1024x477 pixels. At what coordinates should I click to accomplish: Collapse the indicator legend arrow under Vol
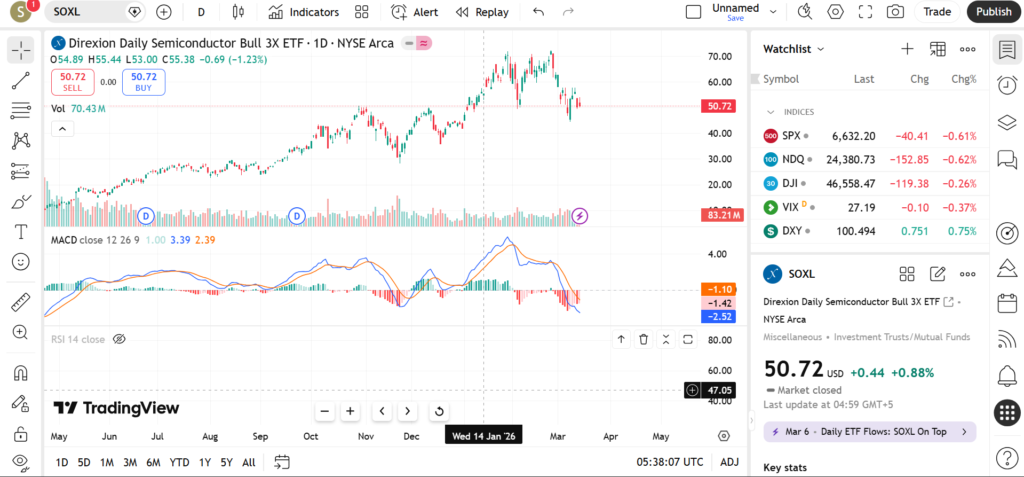pyautogui.click(x=62, y=128)
